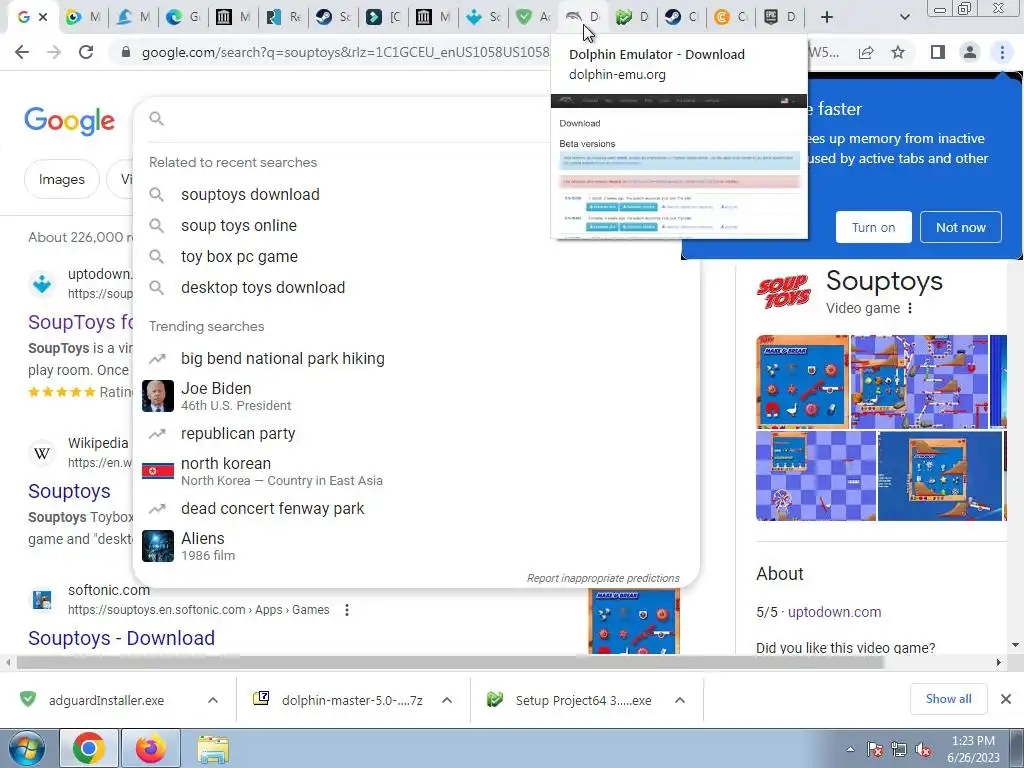Viewport: 1024px width, 768px height.
Task: Click the lock icon in address bar
Action: coord(126,52)
